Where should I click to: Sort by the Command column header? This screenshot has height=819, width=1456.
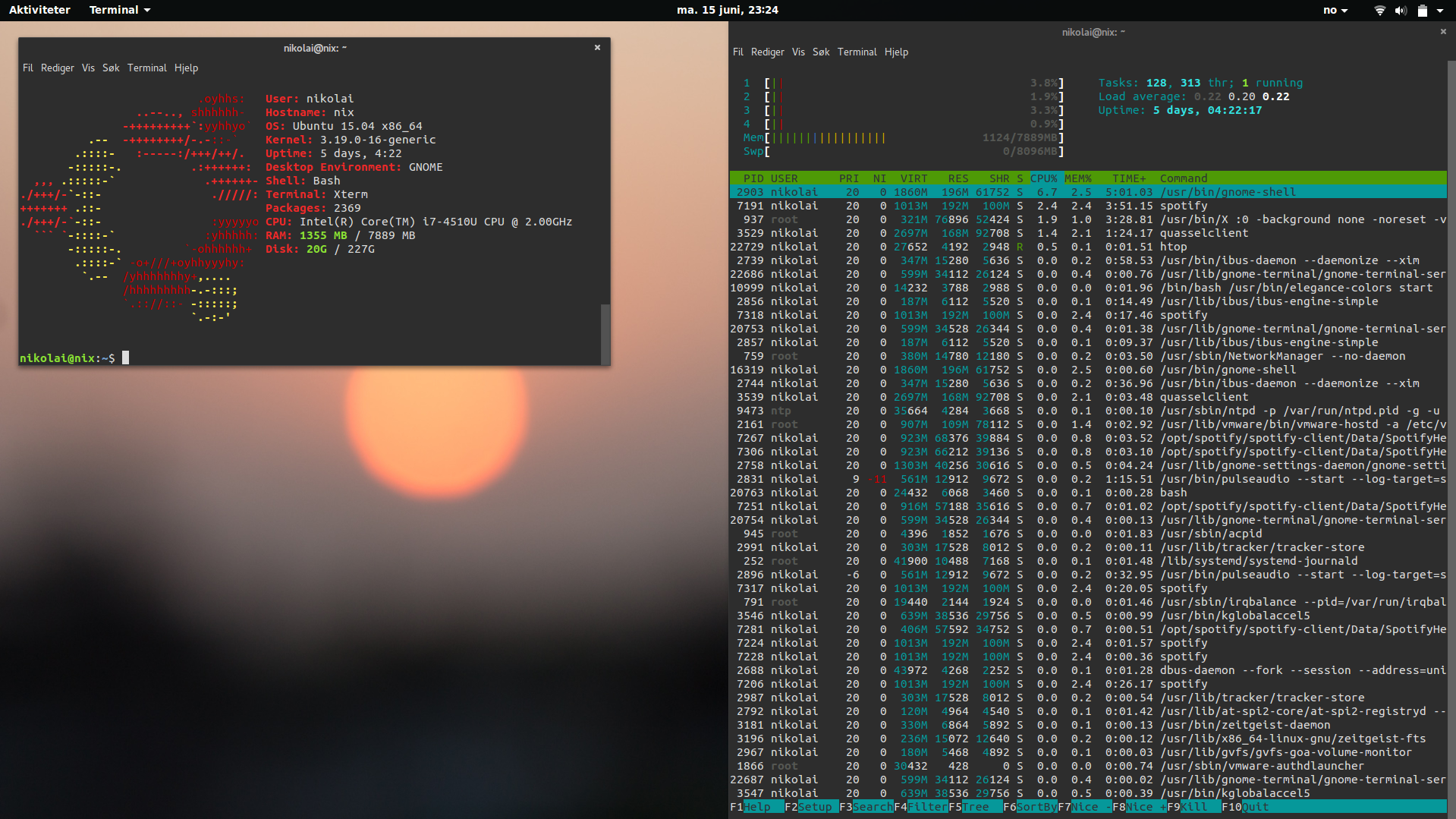point(1184,178)
